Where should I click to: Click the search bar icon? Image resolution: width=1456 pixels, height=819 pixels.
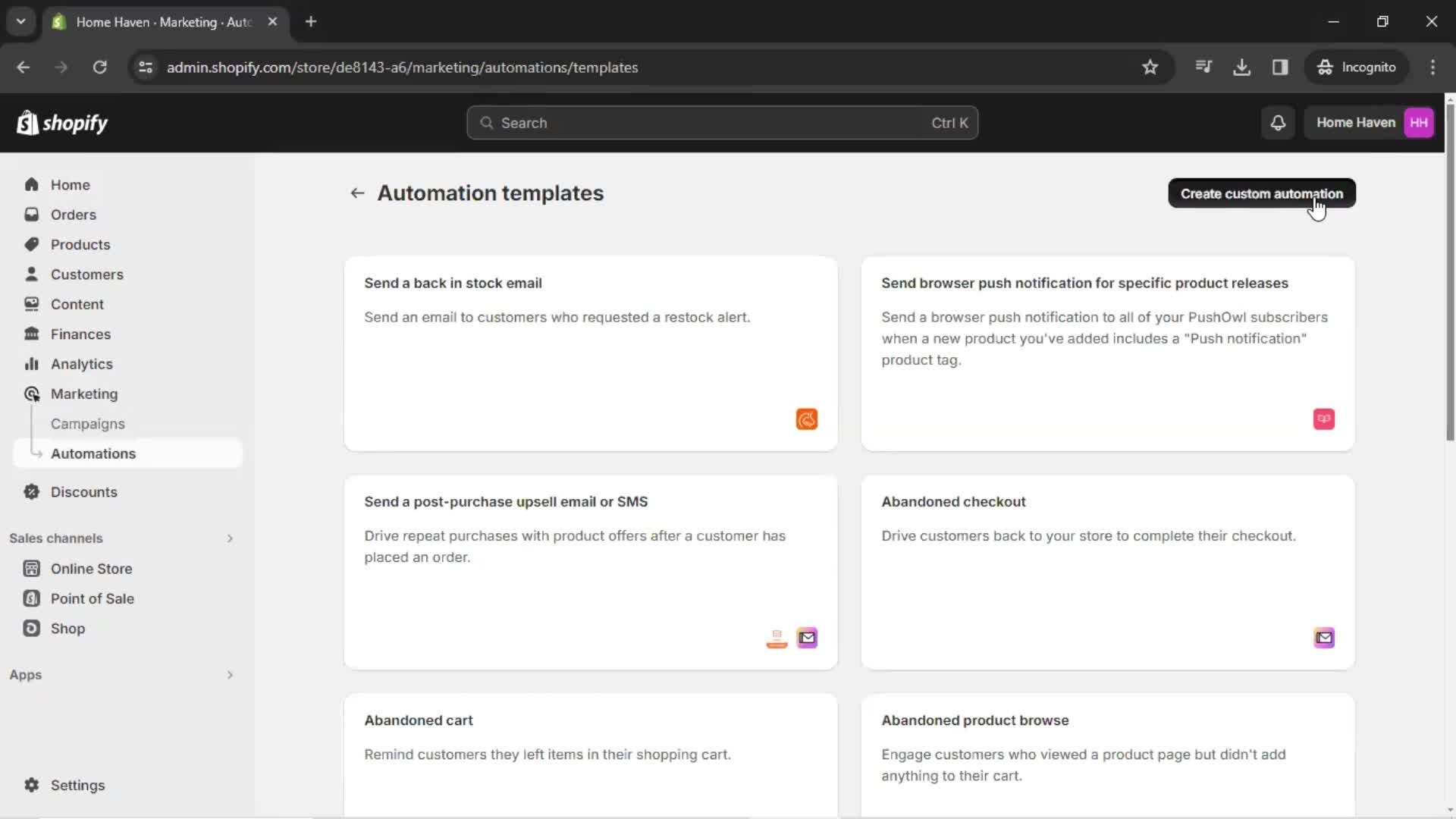[x=487, y=122]
